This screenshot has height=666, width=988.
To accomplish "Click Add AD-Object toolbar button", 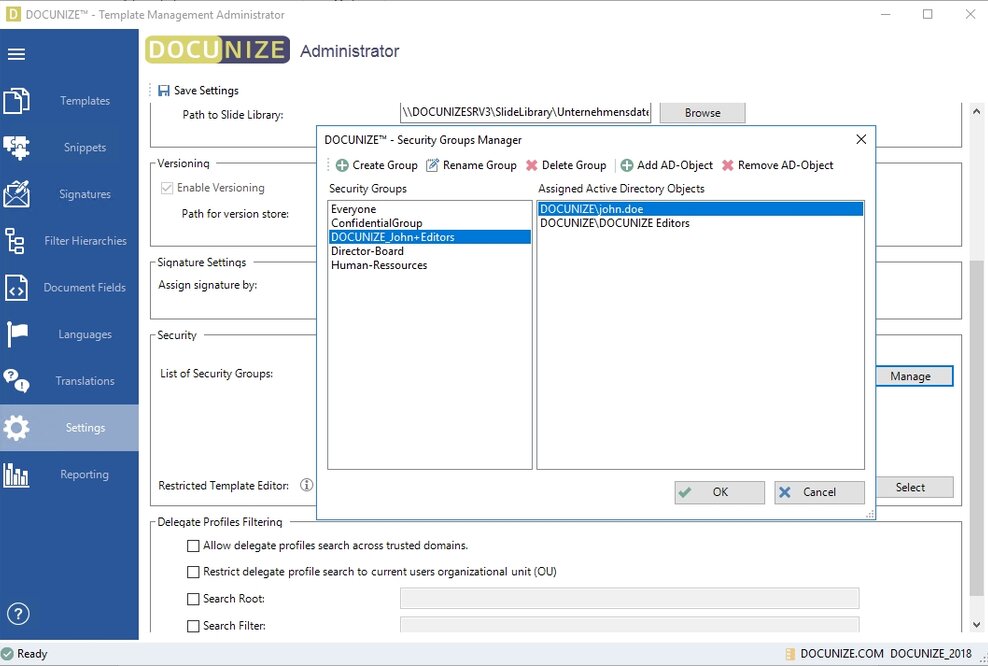I will (x=666, y=165).
